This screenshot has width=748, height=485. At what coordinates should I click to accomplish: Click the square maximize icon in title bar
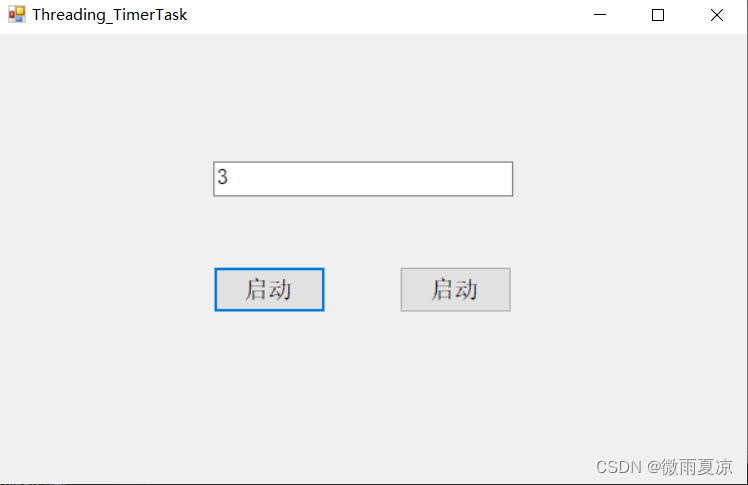[x=658, y=15]
